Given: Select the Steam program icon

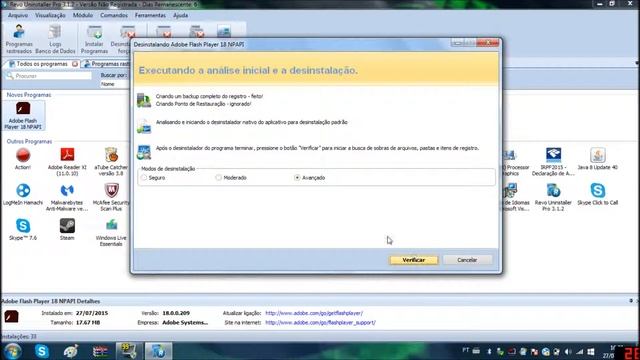Looking at the screenshot, I should tap(67, 229).
